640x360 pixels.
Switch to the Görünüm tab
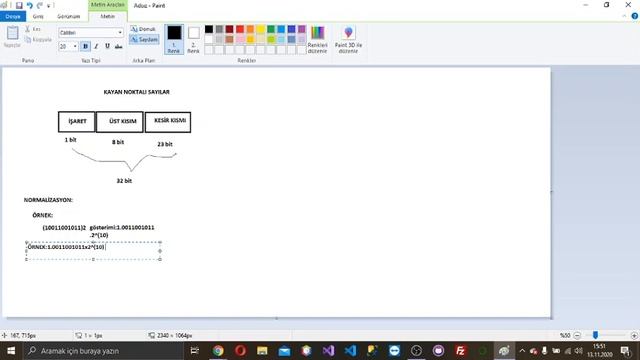tap(69, 16)
